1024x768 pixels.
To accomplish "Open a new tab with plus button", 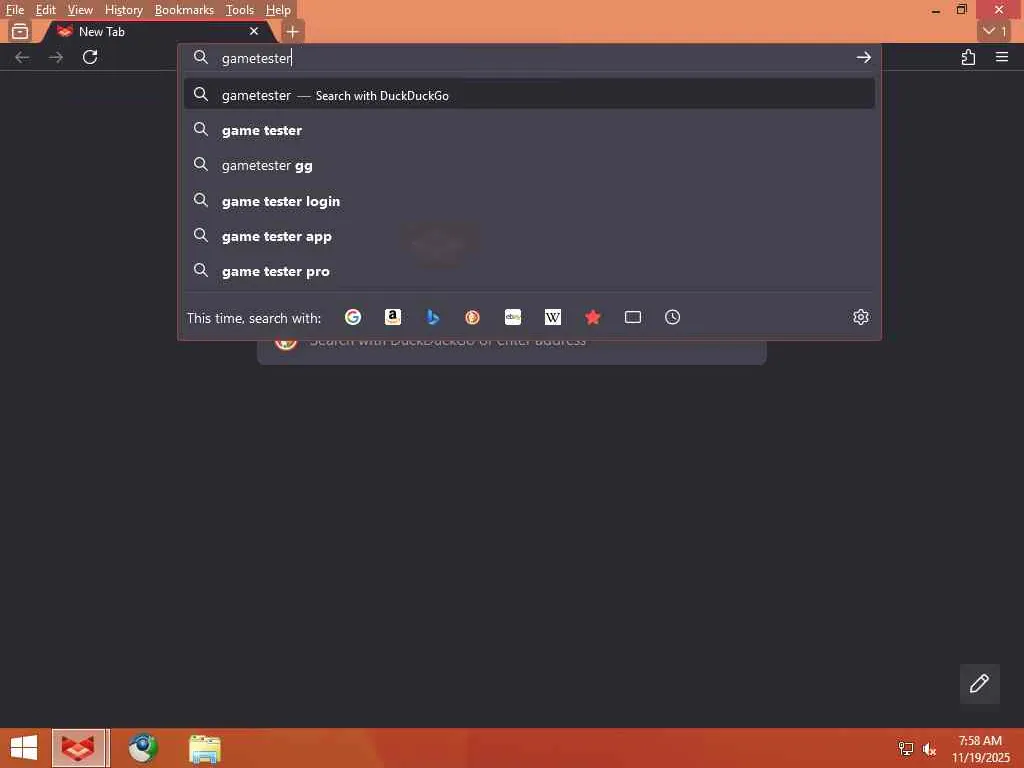I will pos(293,31).
